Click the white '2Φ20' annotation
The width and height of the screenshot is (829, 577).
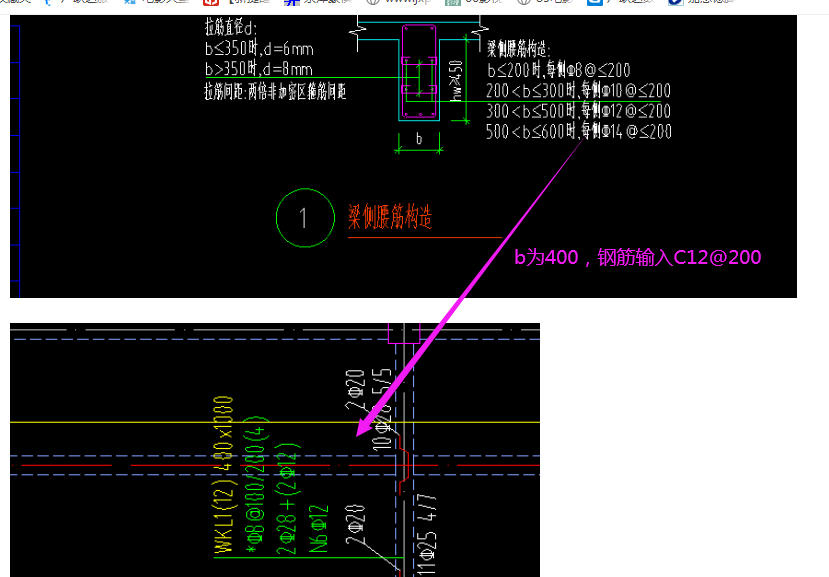(x=355, y=390)
